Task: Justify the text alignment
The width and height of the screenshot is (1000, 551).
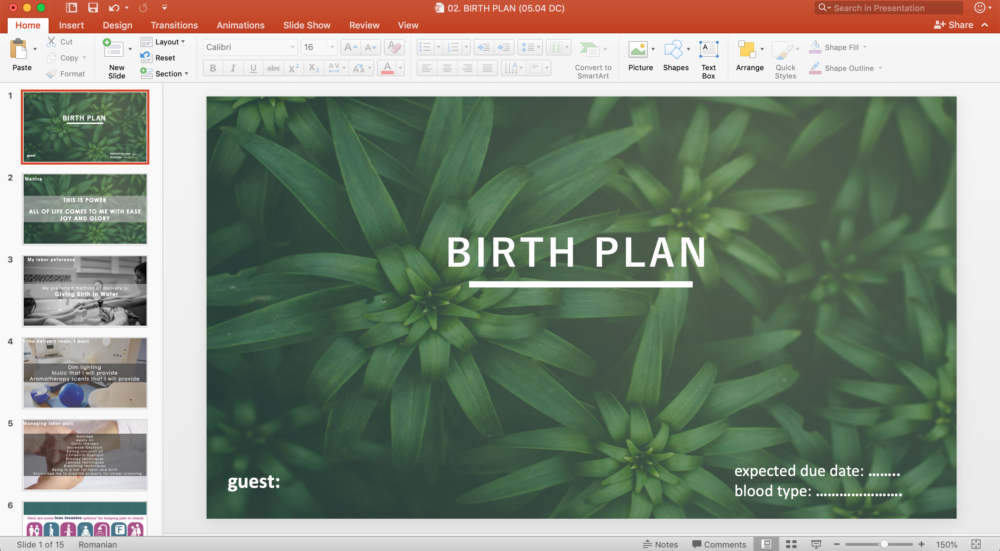Action: pos(487,68)
